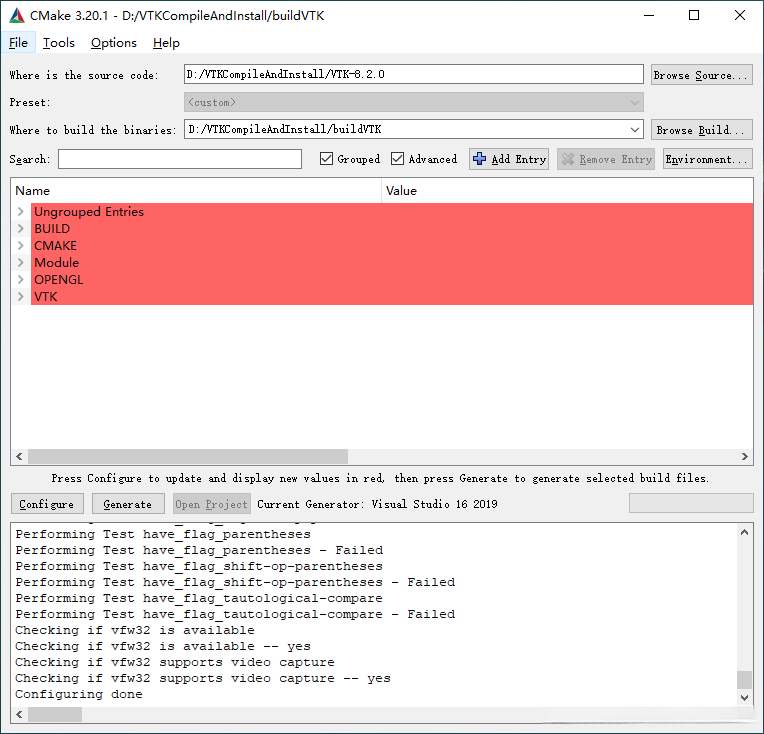
Task: Click the progress bar next to generator
Action: pyautogui.click(x=691, y=503)
